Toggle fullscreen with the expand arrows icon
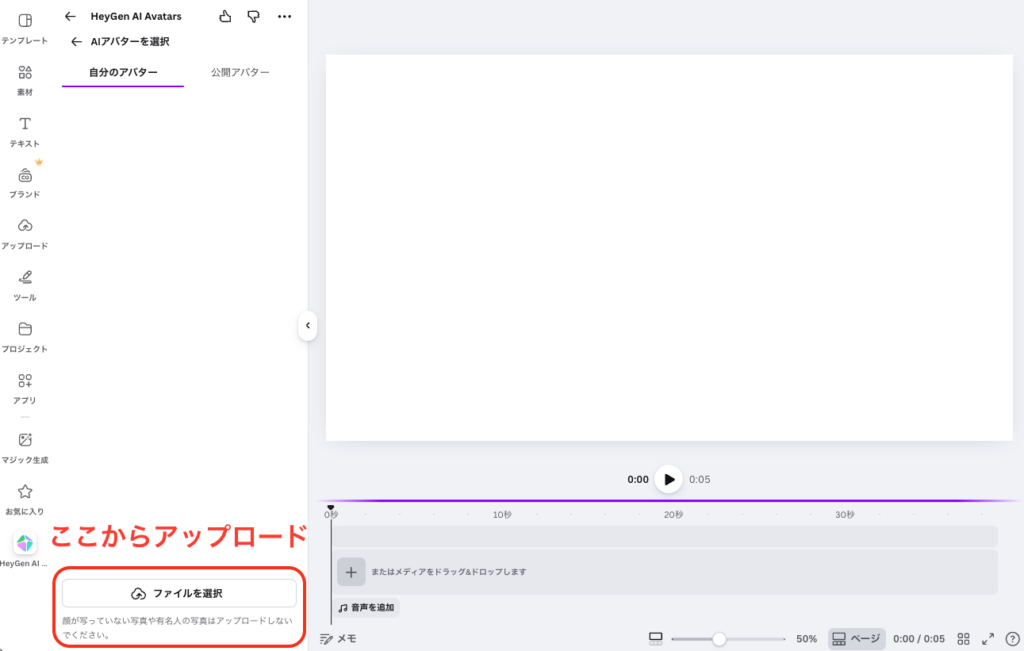 click(x=988, y=638)
